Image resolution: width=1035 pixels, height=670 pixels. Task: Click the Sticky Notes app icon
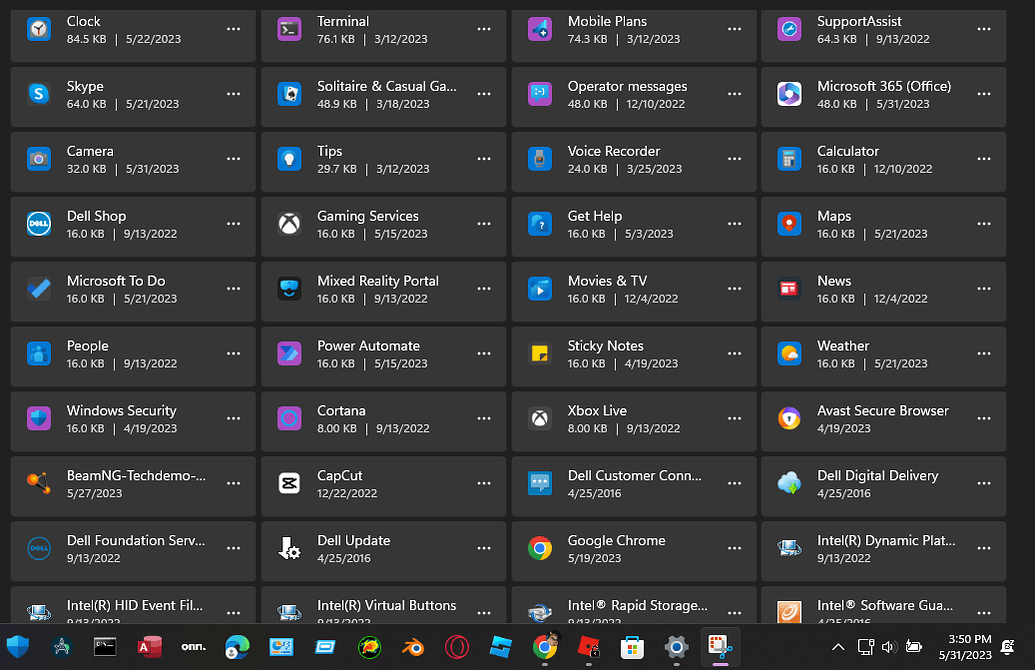[540, 353]
